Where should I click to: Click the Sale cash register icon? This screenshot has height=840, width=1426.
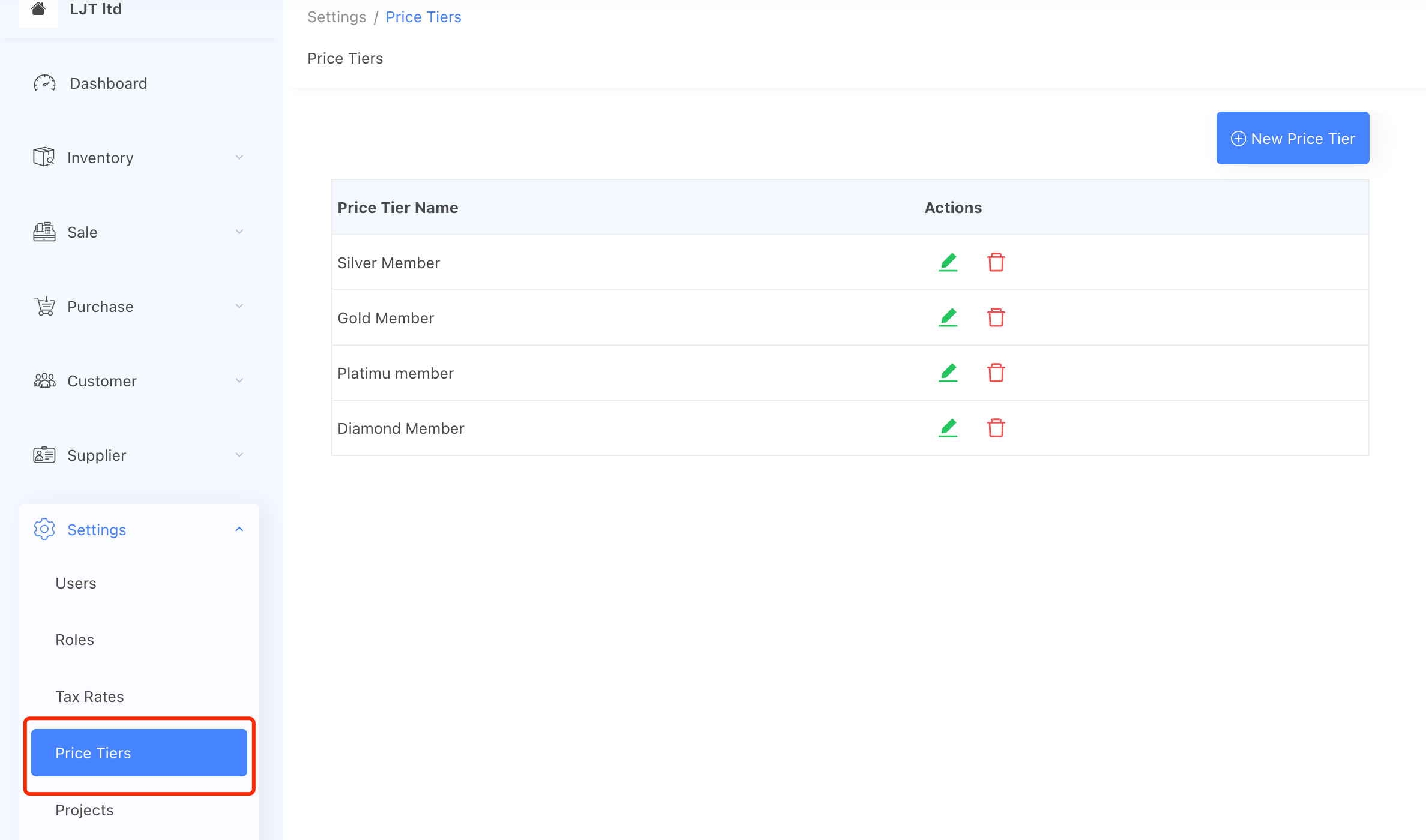(x=43, y=232)
